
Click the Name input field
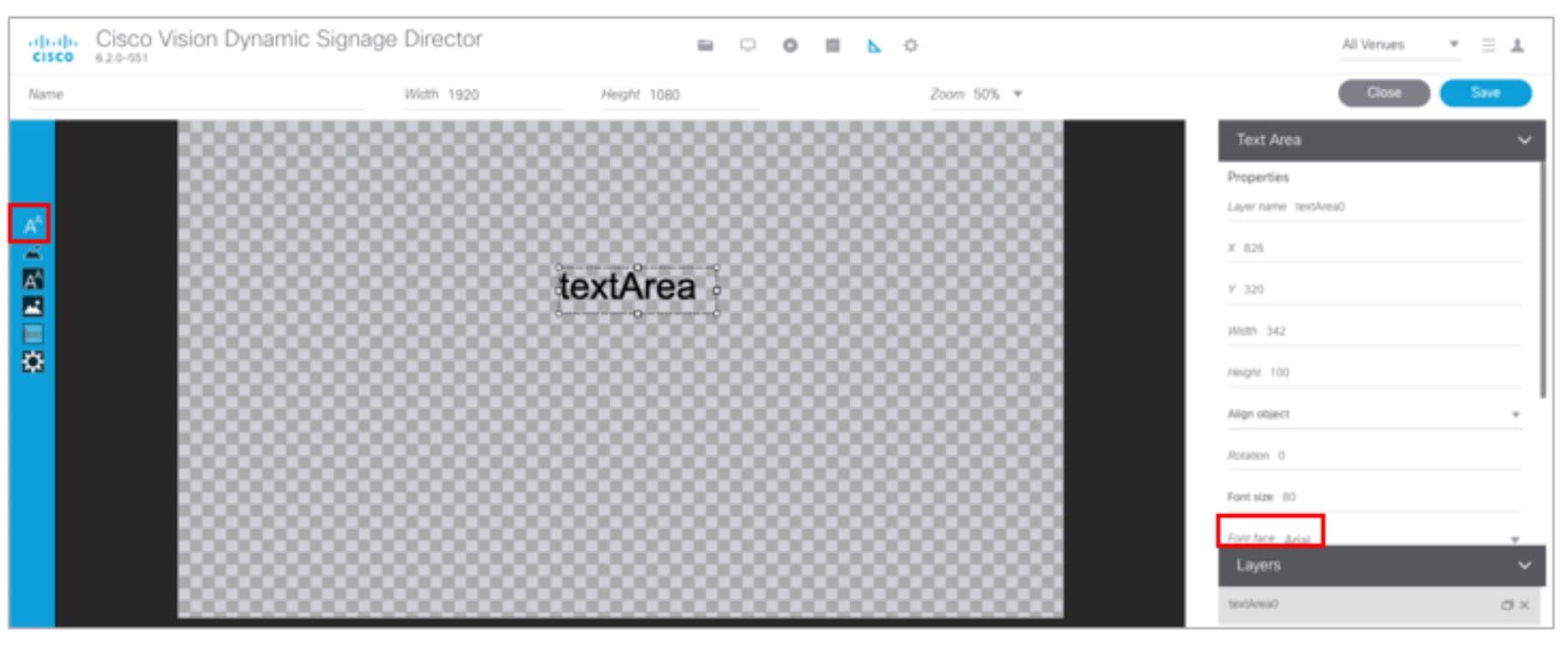(196, 94)
